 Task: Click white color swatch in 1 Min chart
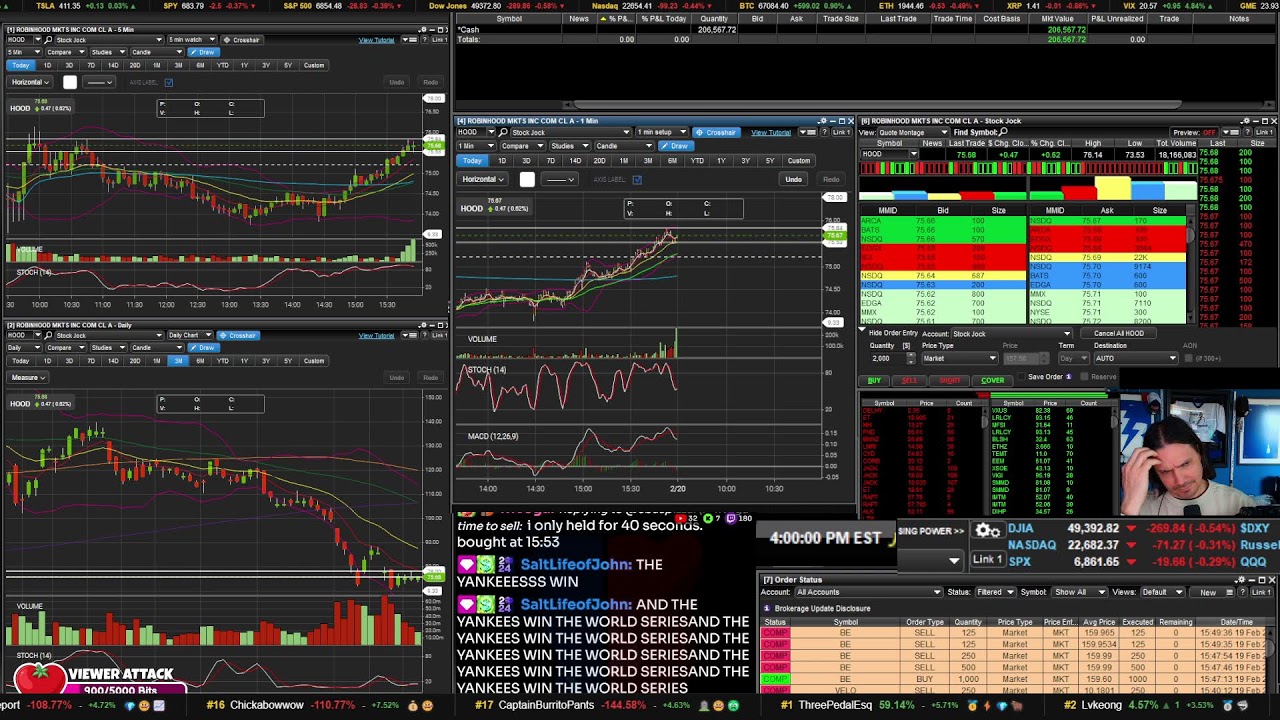527,179
